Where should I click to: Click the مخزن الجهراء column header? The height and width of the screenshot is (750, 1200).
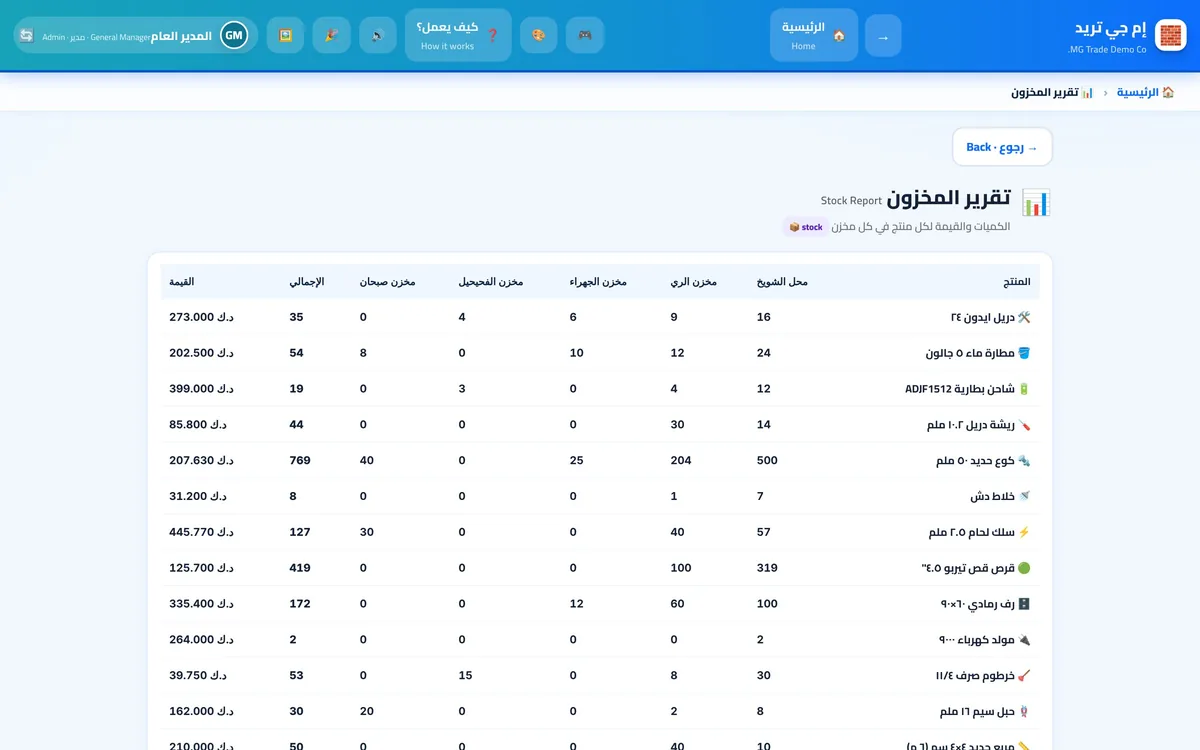click(x=598, y=282)
